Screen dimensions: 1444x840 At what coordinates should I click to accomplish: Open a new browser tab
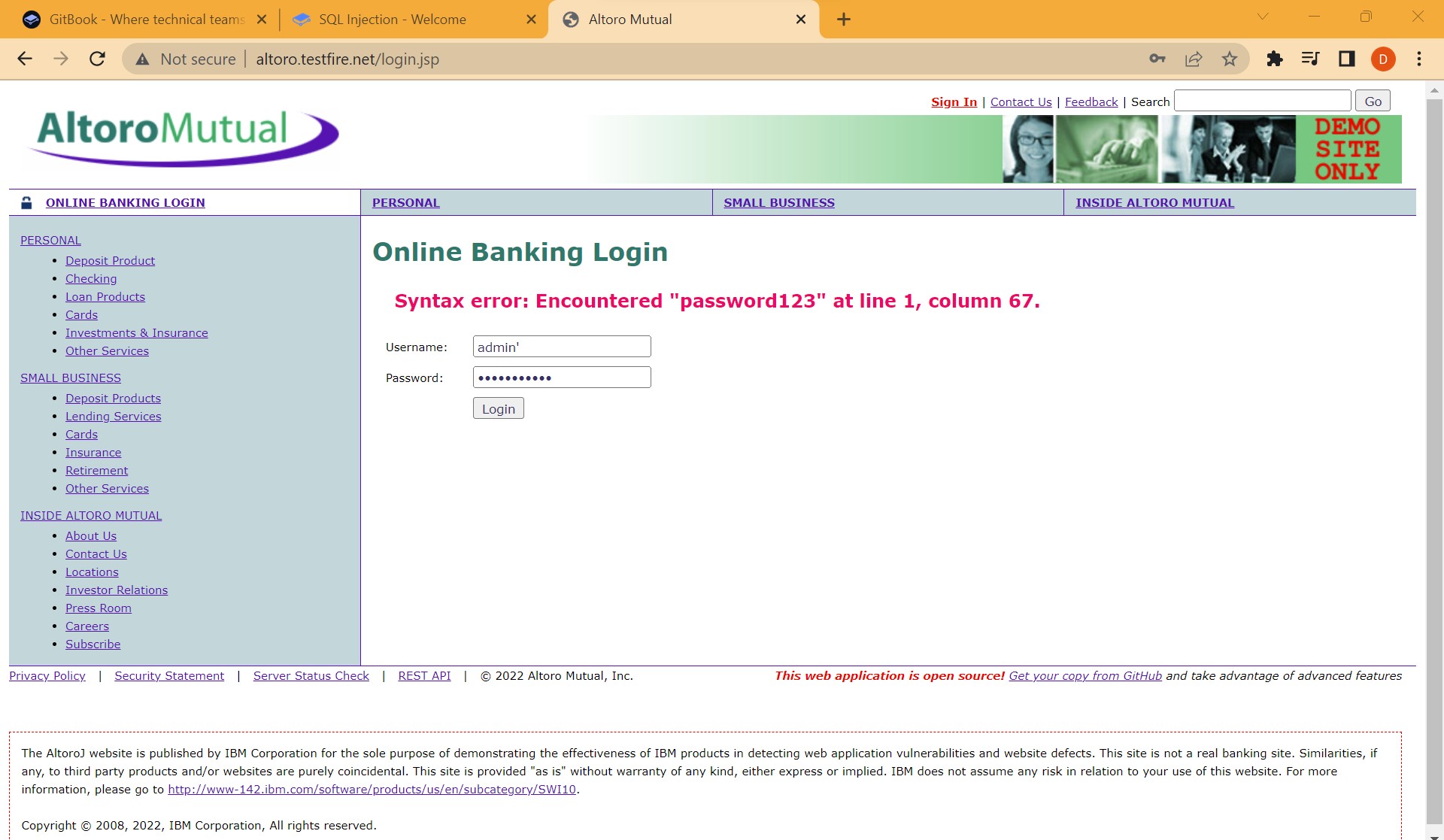point(843,20)
